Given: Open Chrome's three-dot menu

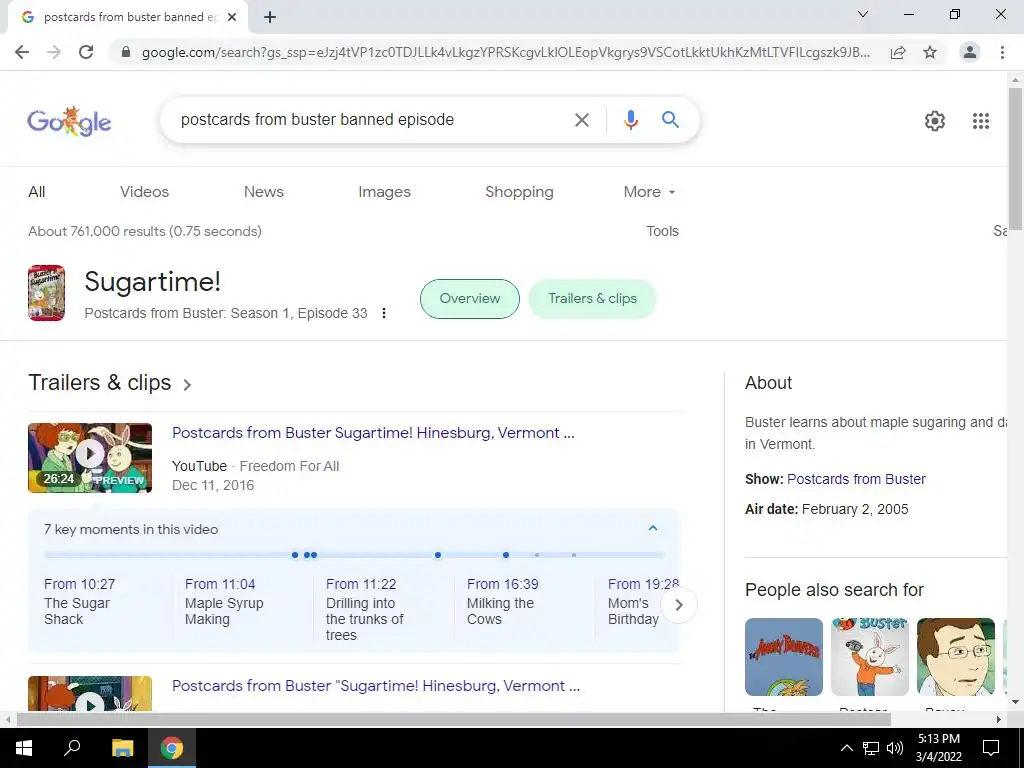Looking at the screenshot, I should tap(1002, 52).
